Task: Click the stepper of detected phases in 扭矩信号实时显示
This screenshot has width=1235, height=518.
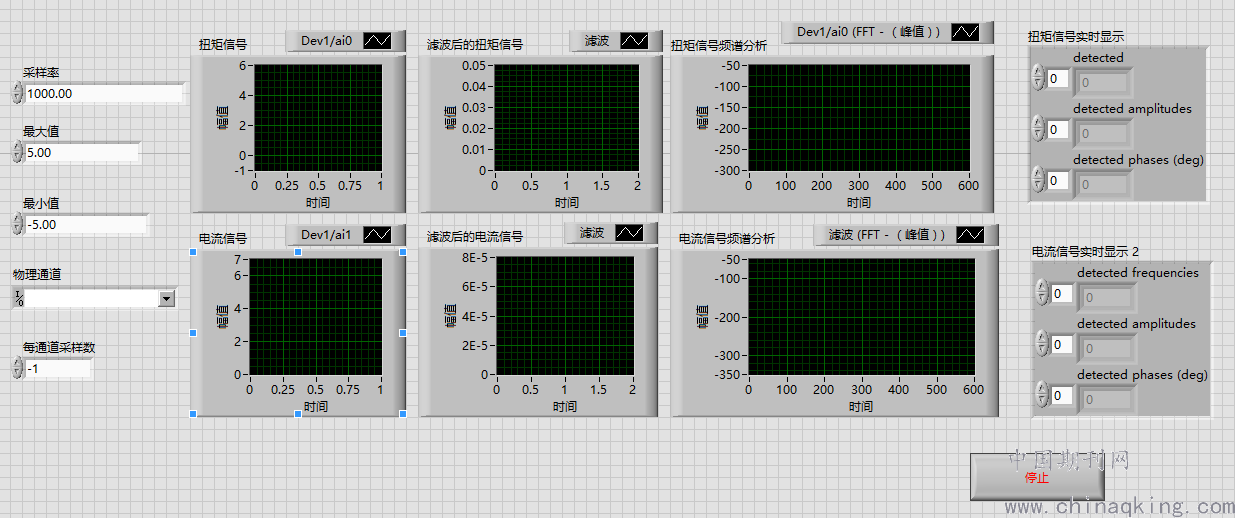Action: coord(1038,180)
